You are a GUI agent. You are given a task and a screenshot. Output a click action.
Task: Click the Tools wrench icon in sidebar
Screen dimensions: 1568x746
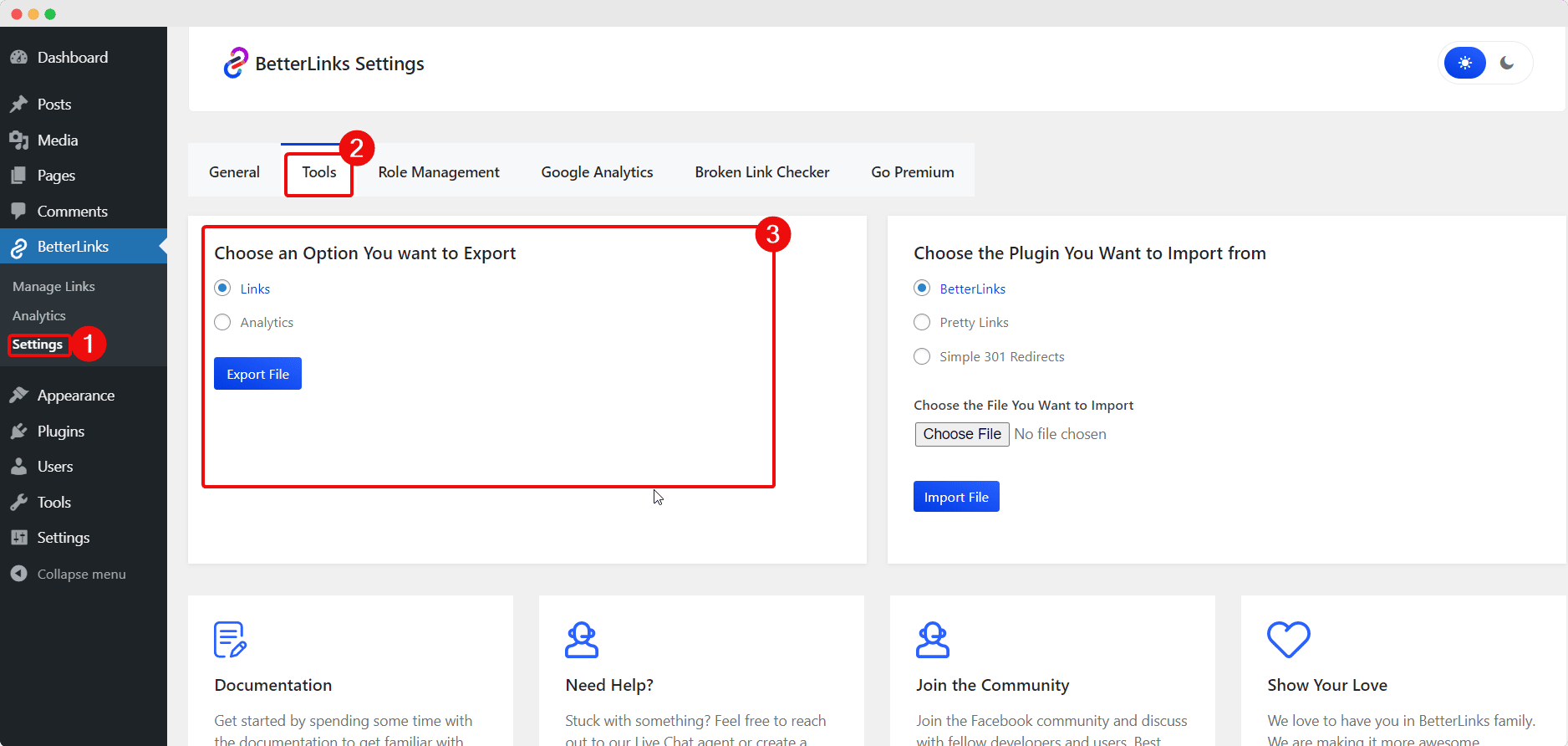coord(18,503)
